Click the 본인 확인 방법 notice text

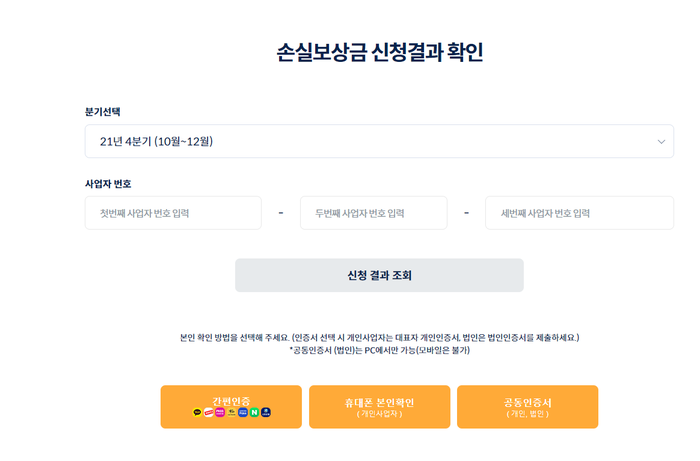coord(379,338)
